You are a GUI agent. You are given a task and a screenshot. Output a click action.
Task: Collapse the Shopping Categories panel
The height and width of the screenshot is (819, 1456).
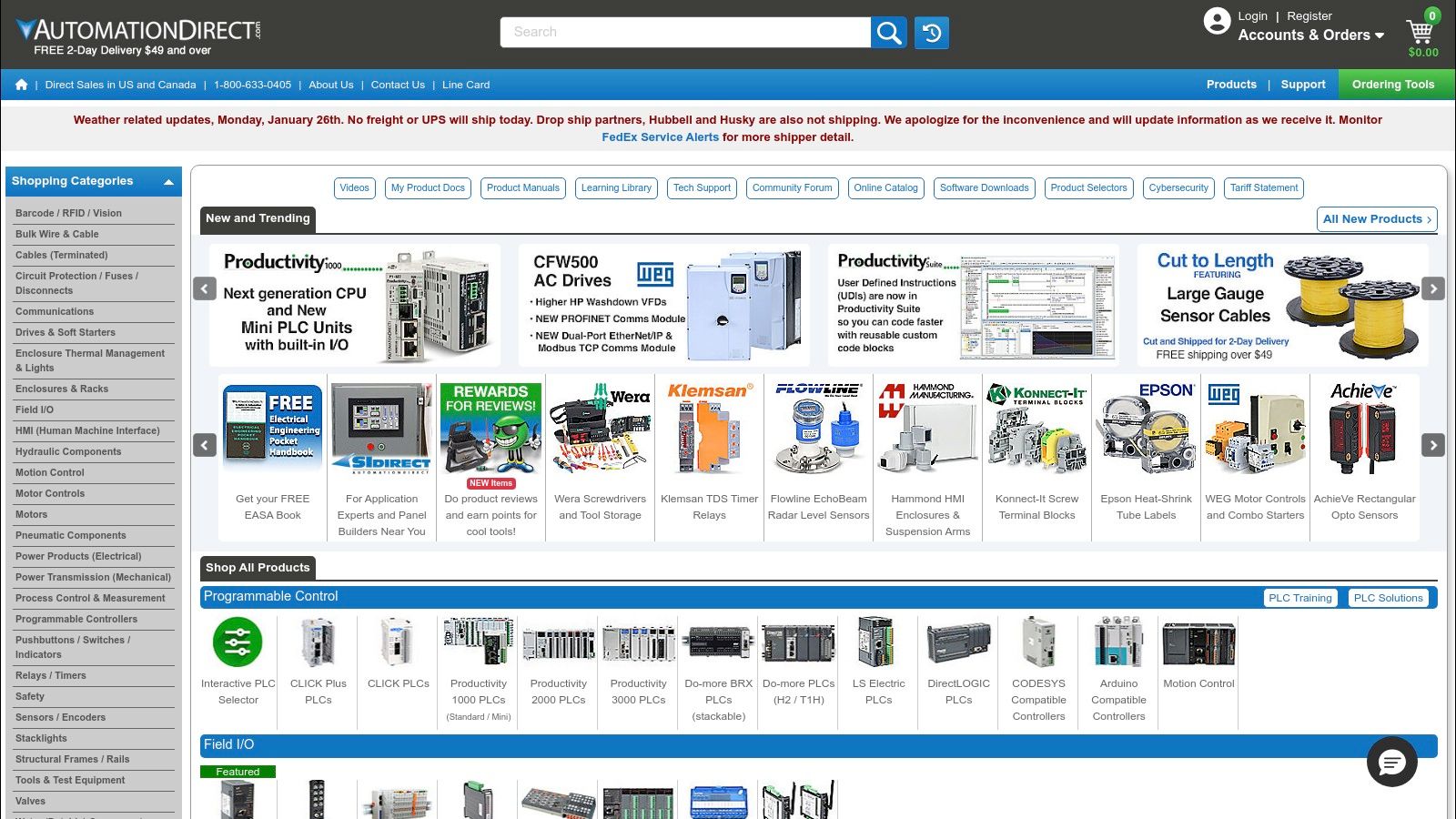click(168, 181)
